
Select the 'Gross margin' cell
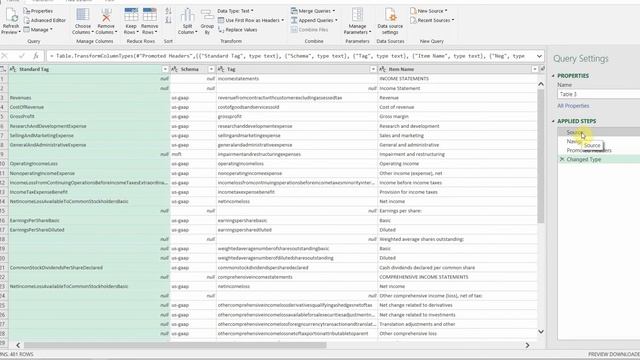[458, 117]
